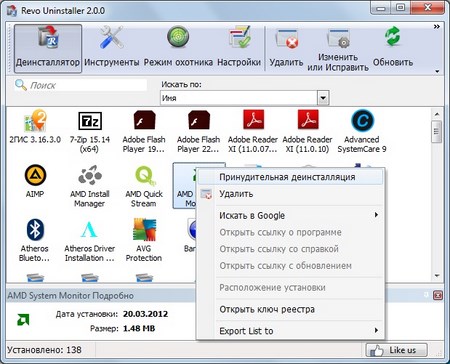450x364 pixels.
Task: Select the 7-Zip 15.14 (x64) program
Action: click(89, 132)
